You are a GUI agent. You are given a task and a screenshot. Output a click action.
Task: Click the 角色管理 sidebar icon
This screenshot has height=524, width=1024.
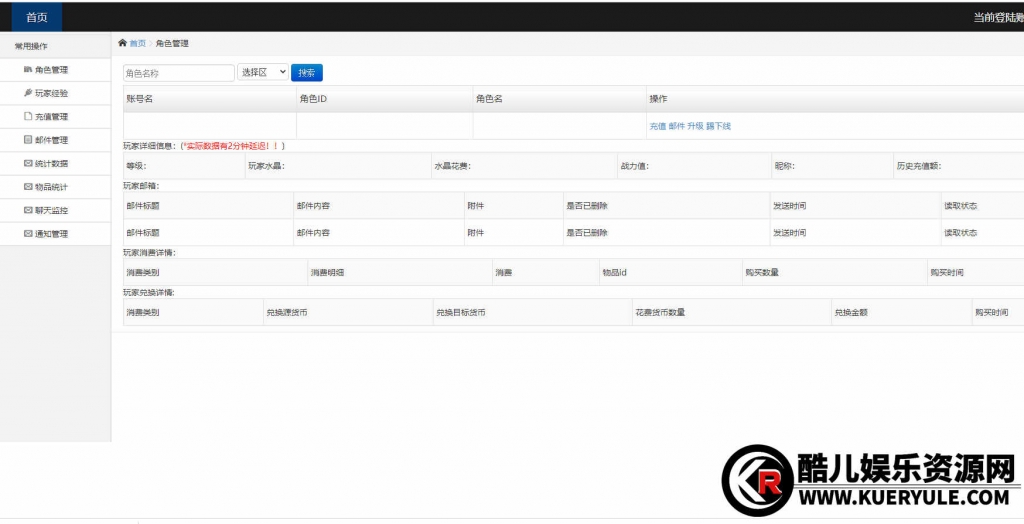click(28, 70)
